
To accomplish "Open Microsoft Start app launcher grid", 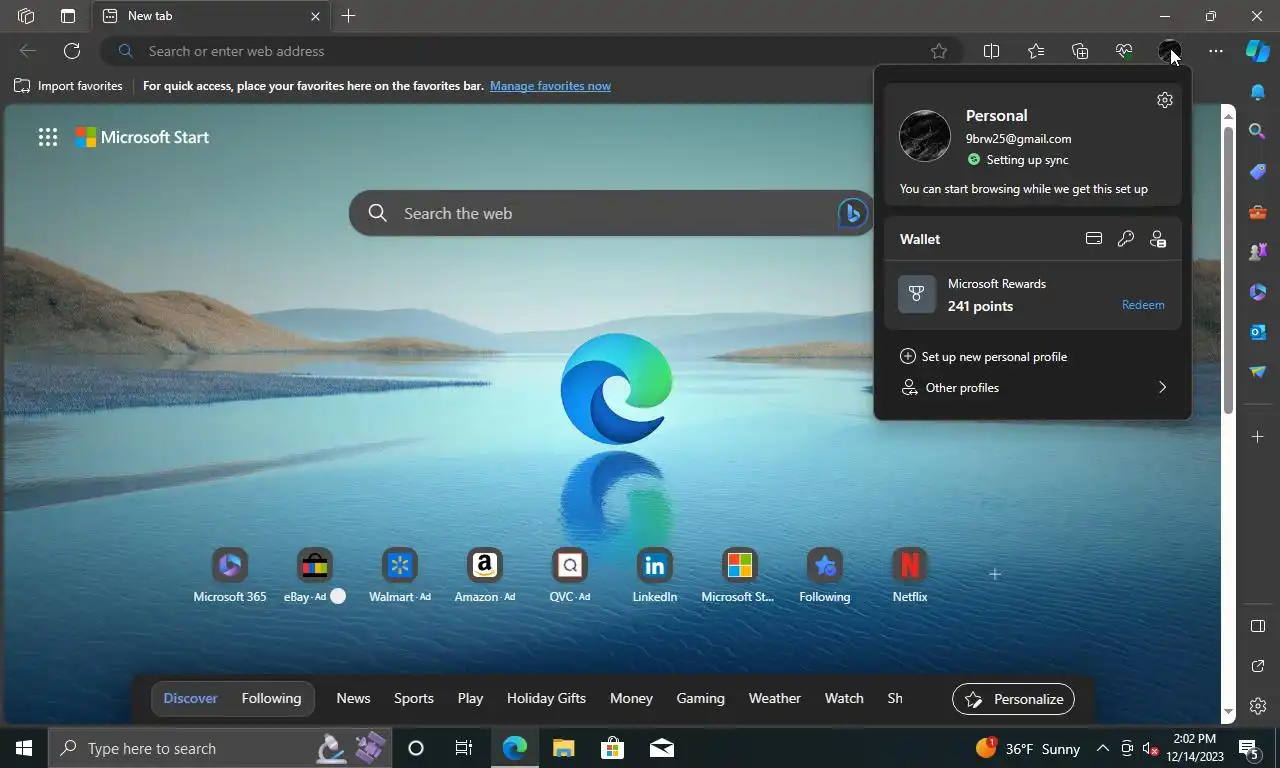I will [x=48, y=138].
